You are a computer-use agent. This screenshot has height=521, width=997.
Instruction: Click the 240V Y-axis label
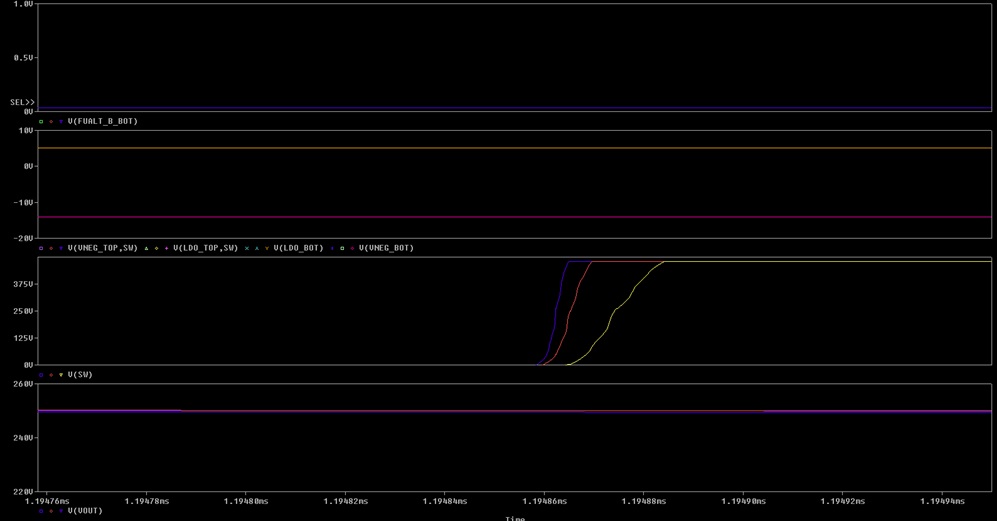point(23,438)
